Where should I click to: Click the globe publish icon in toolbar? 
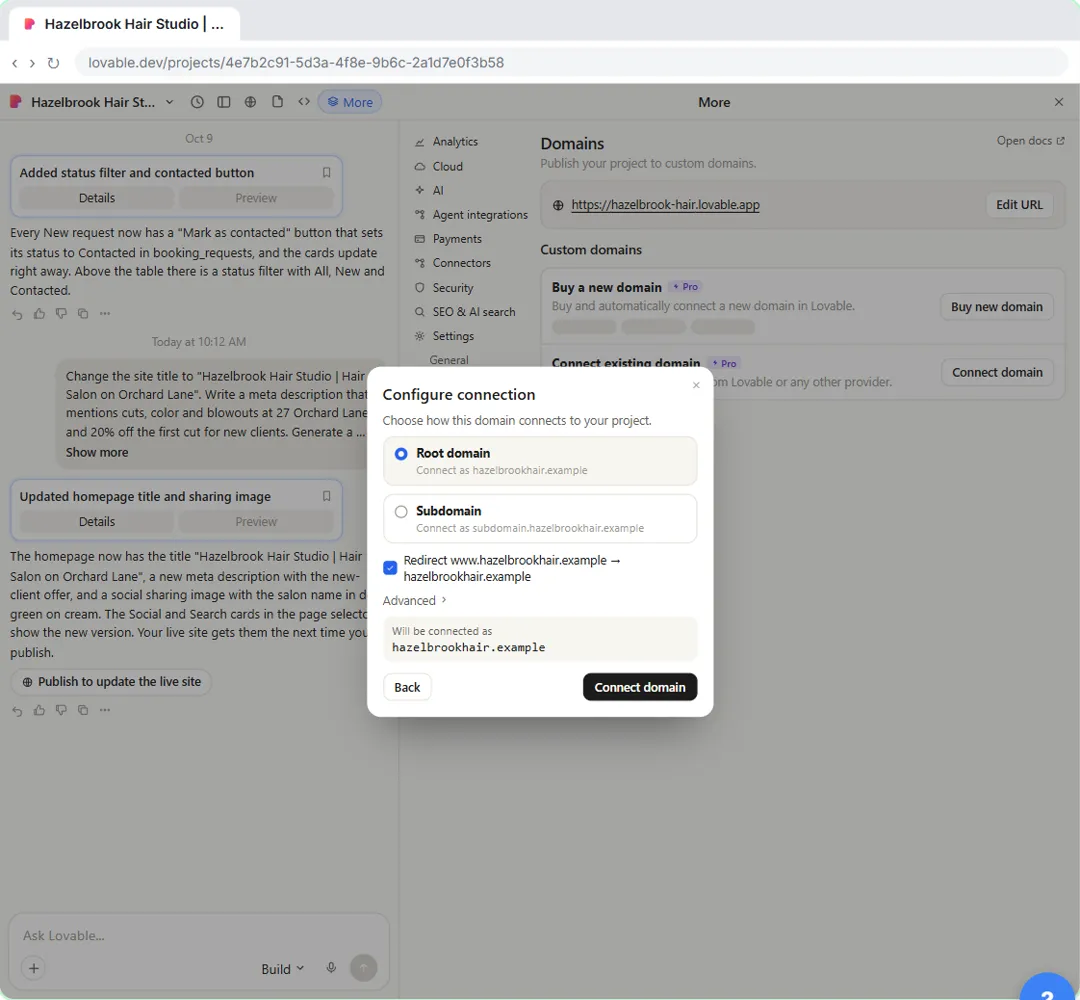tap(250, 102)
